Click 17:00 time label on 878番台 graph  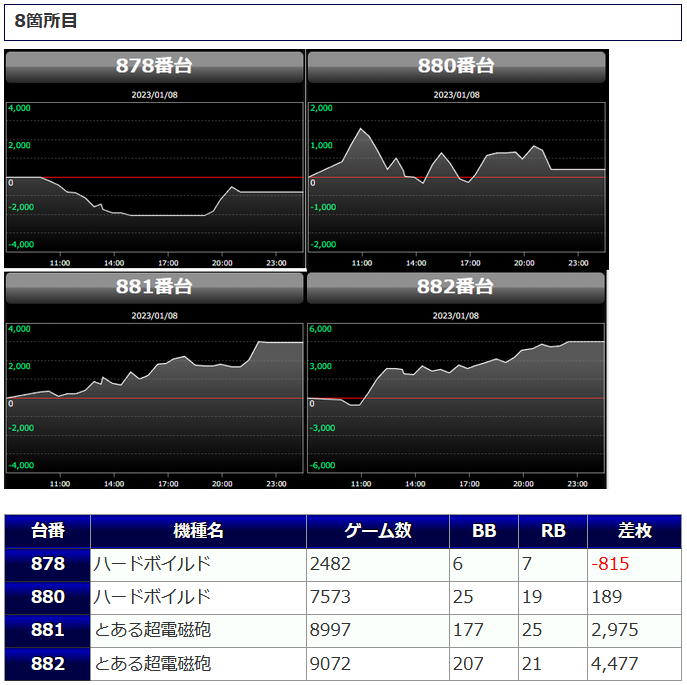coord(168,263)
